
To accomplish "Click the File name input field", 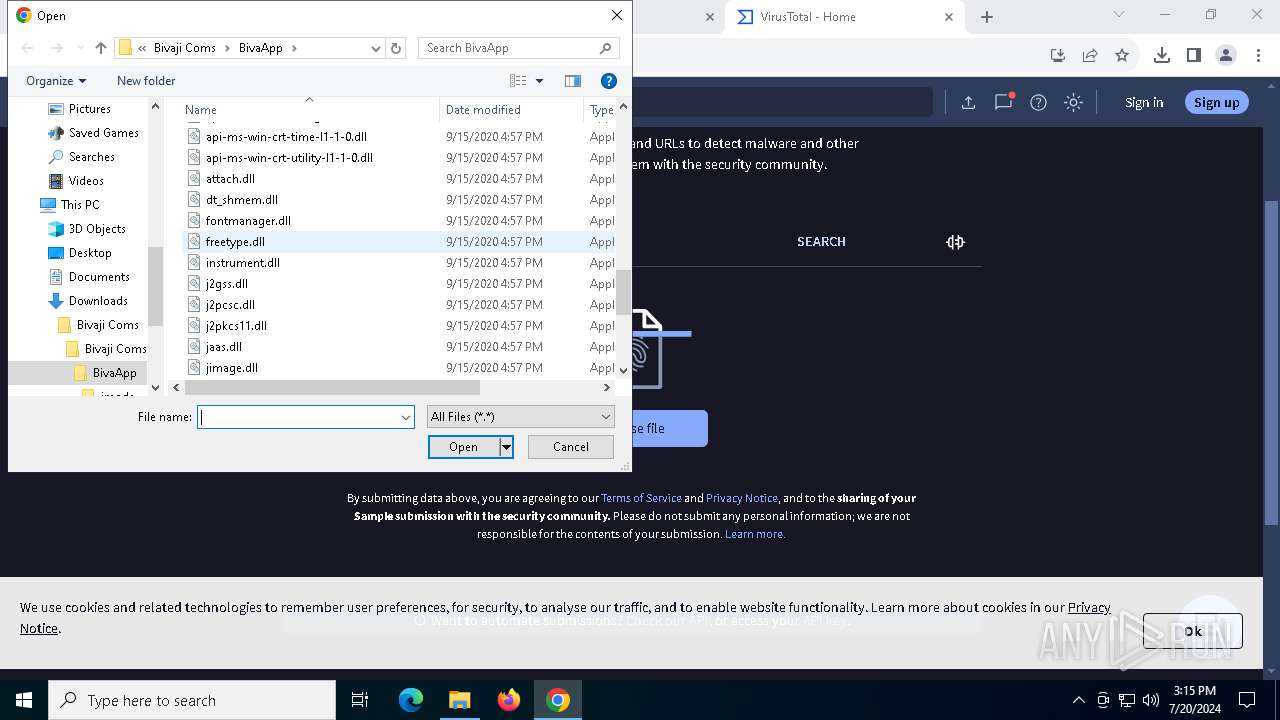I will point(298,417).
